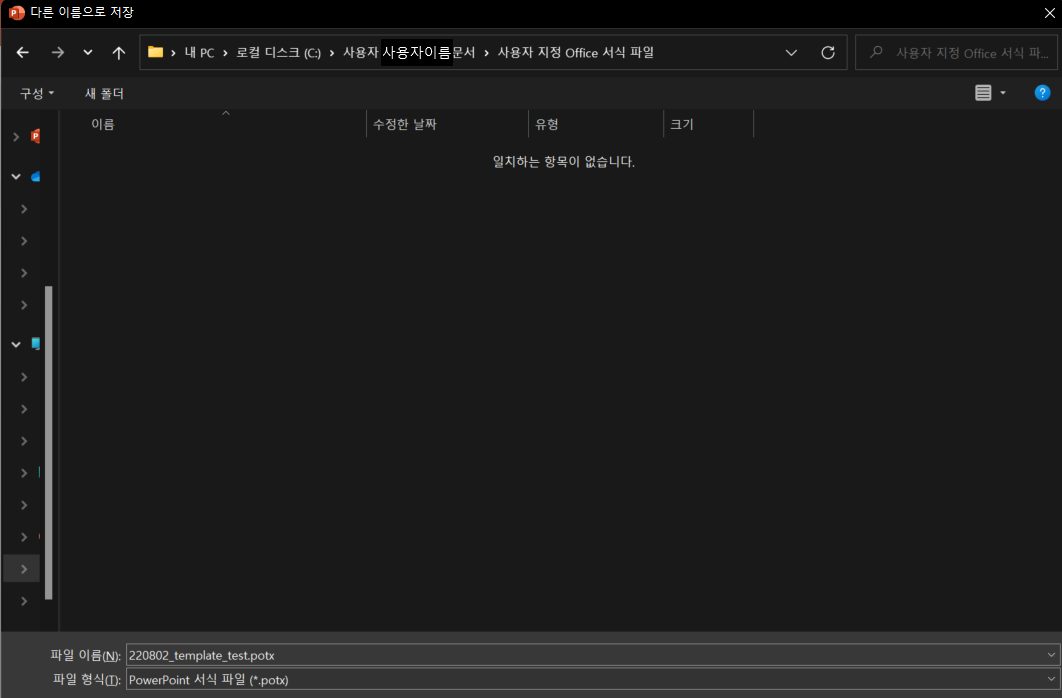Expand the chevron before 내 PC
This screenshot has width=1062, height=698.
(x=173, y=53)
